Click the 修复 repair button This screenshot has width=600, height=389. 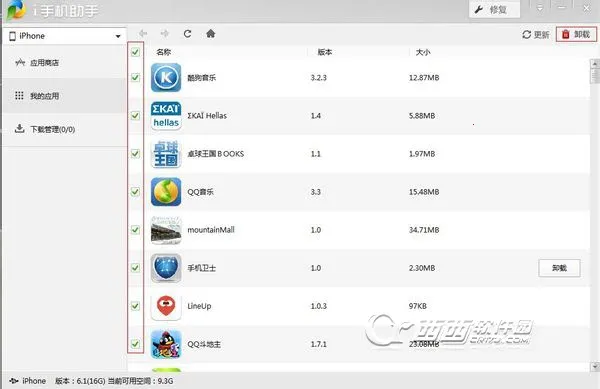click(x=494, y=9)
